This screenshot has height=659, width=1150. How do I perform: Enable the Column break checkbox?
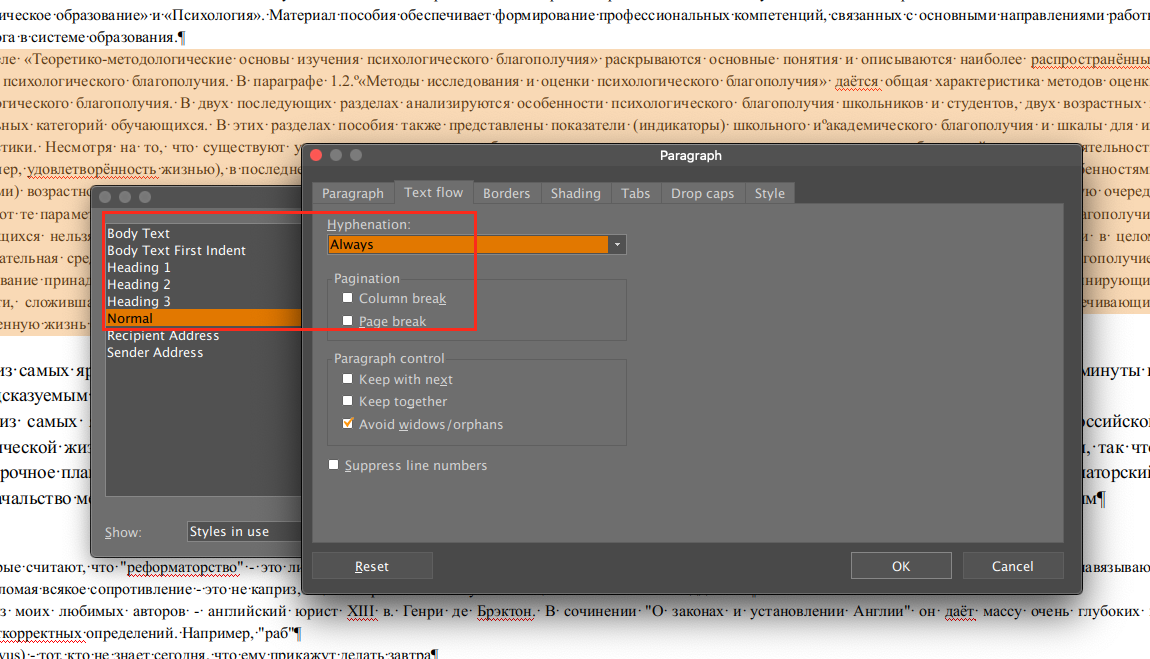pos(348,298)
